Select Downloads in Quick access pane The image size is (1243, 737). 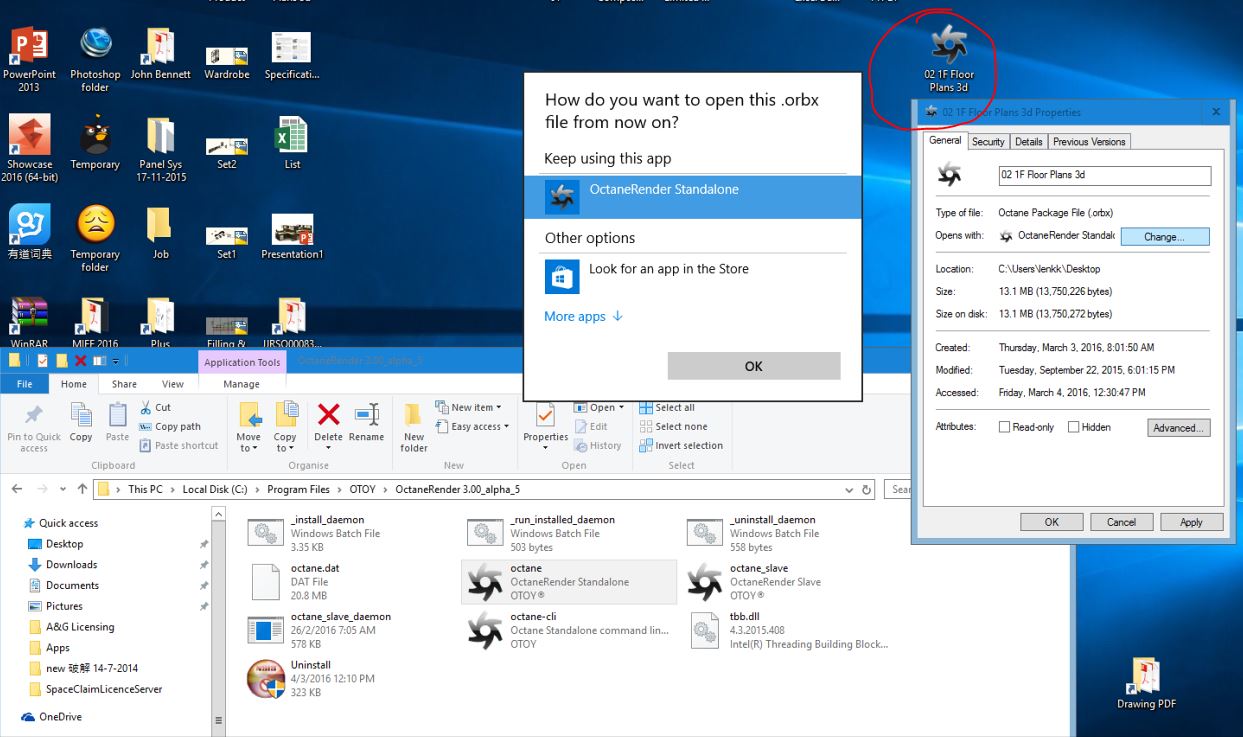(x=72, y=565)
